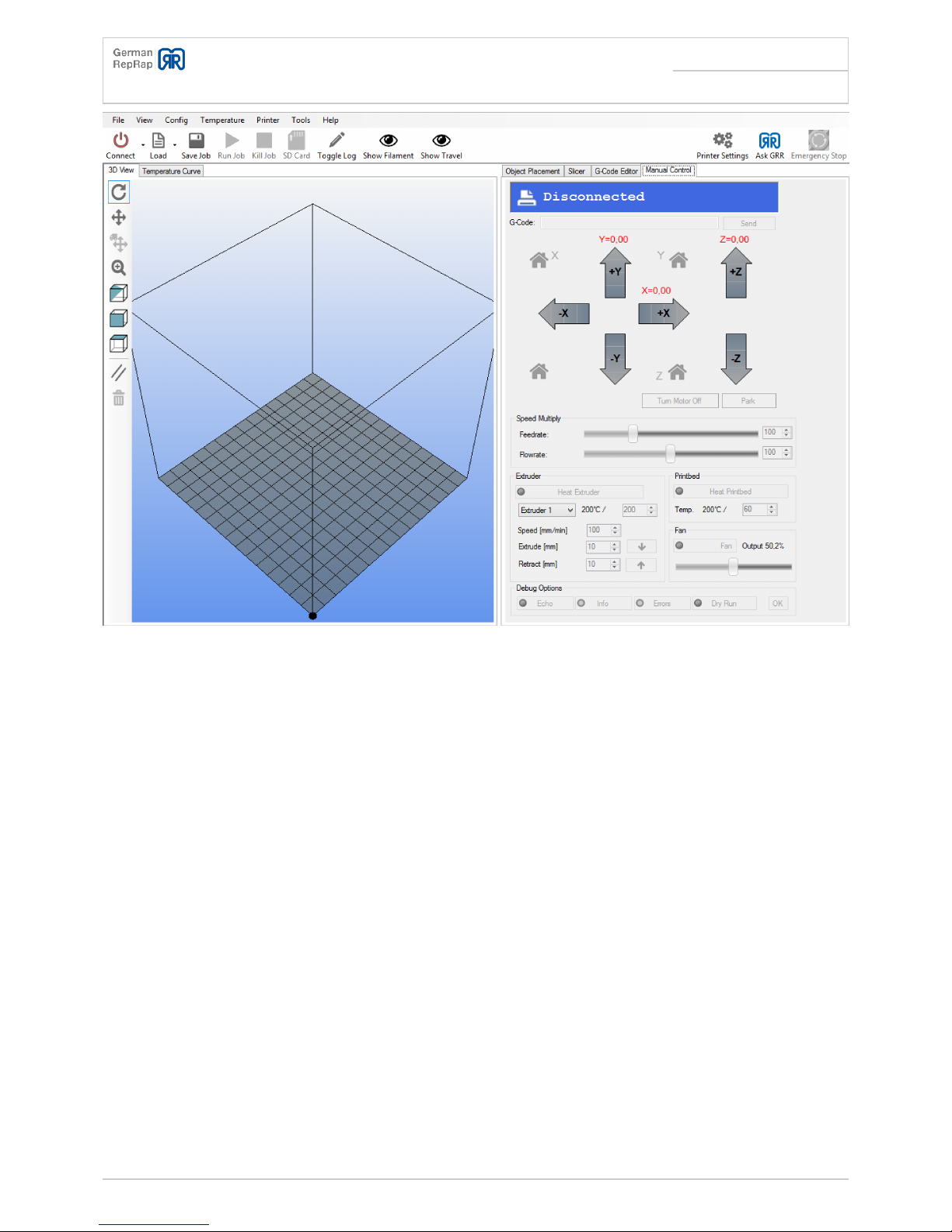Image resolution: width=952 pixels, height=1232 pixels.
Task: Open the Load dropdown arrow
Action: point(175,145)
